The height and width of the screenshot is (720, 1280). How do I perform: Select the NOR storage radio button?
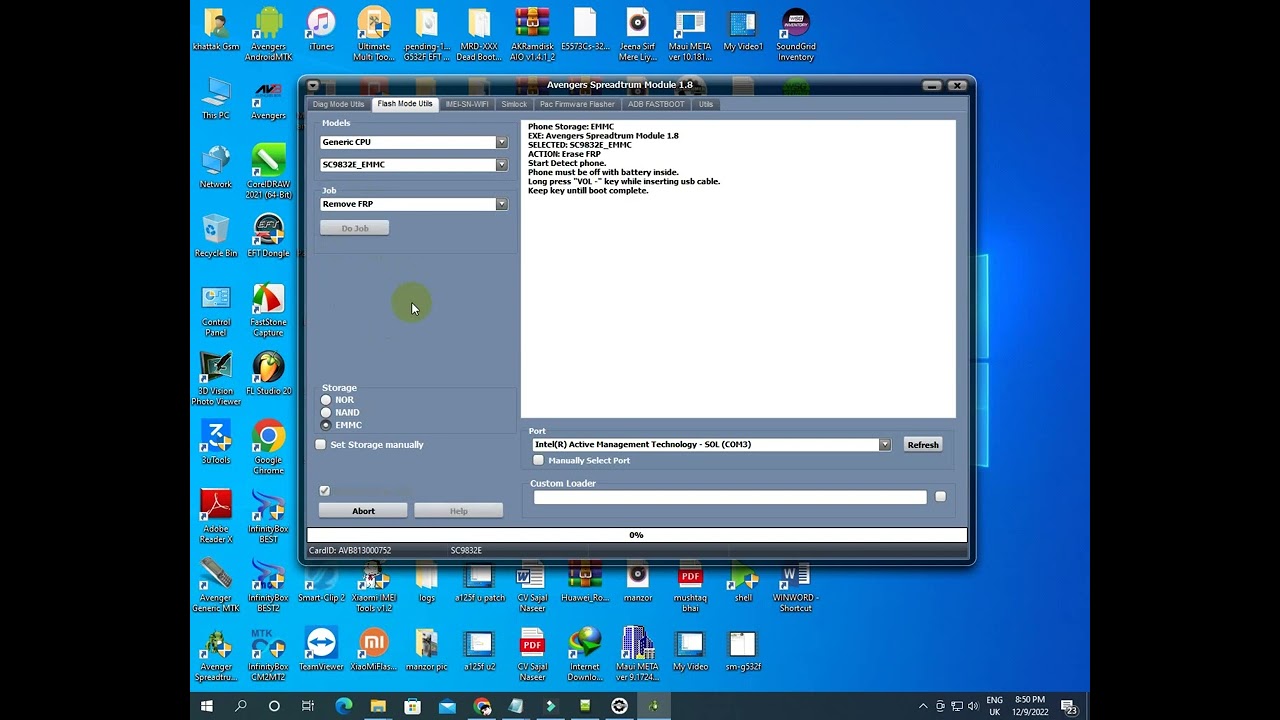[326, 400]
